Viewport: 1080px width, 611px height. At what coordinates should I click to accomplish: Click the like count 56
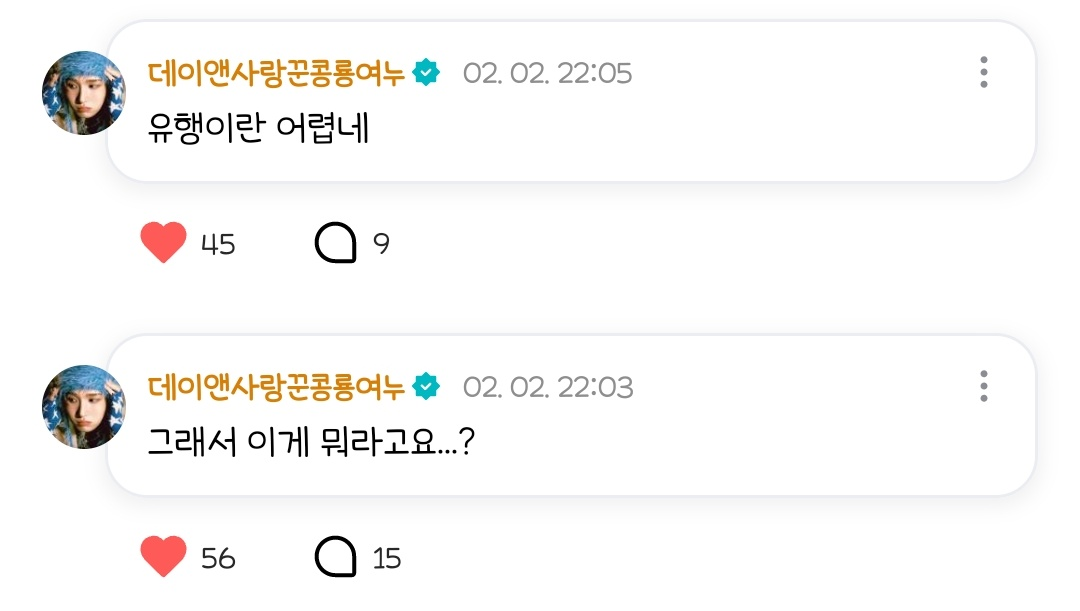[218, 558]
